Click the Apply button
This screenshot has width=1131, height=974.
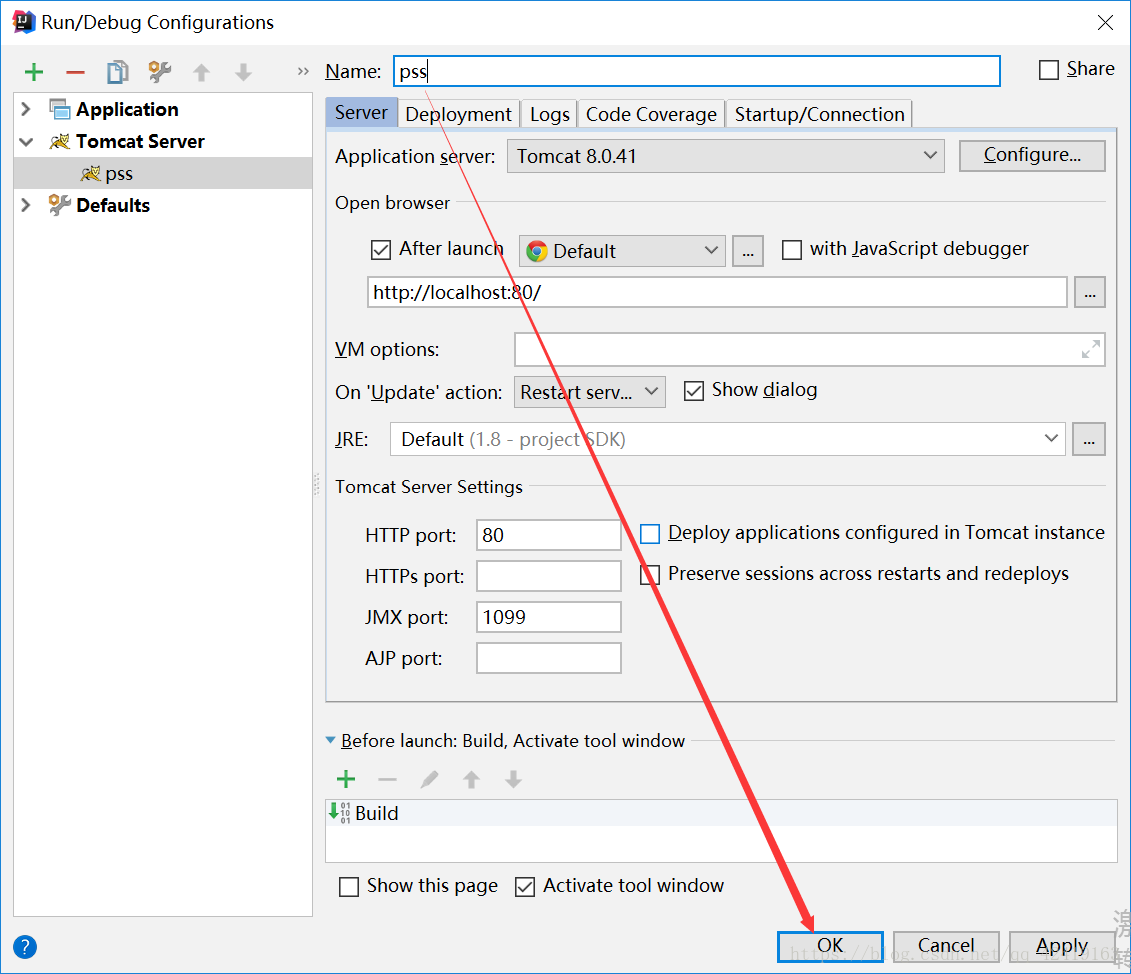[1062, 946]
